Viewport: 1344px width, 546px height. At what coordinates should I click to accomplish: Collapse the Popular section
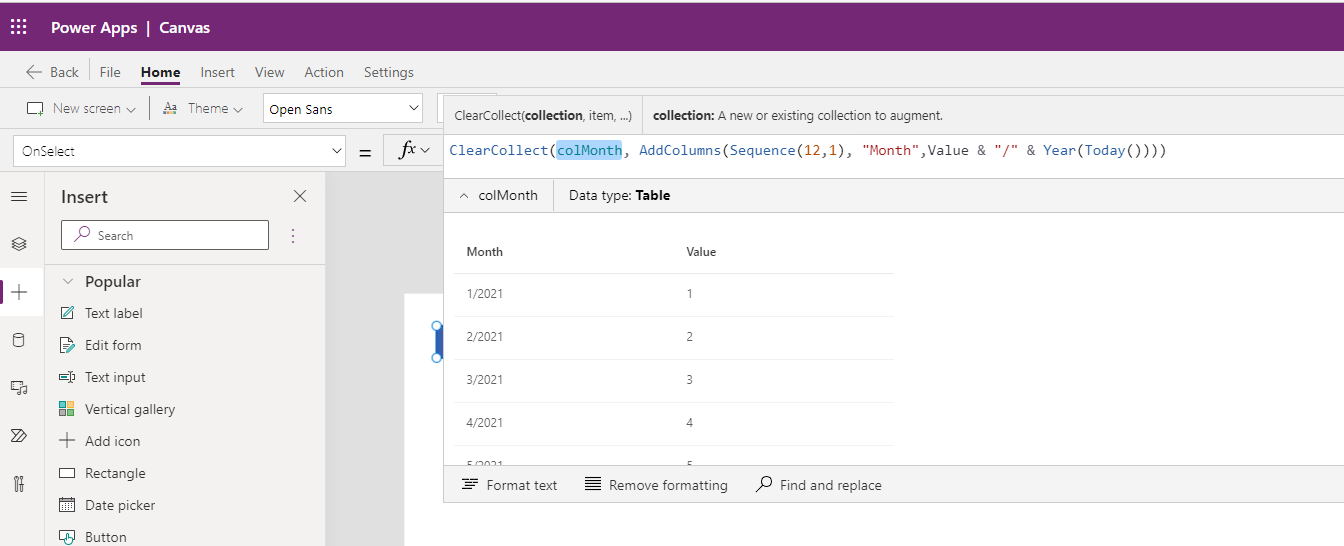tap(68, 282)
